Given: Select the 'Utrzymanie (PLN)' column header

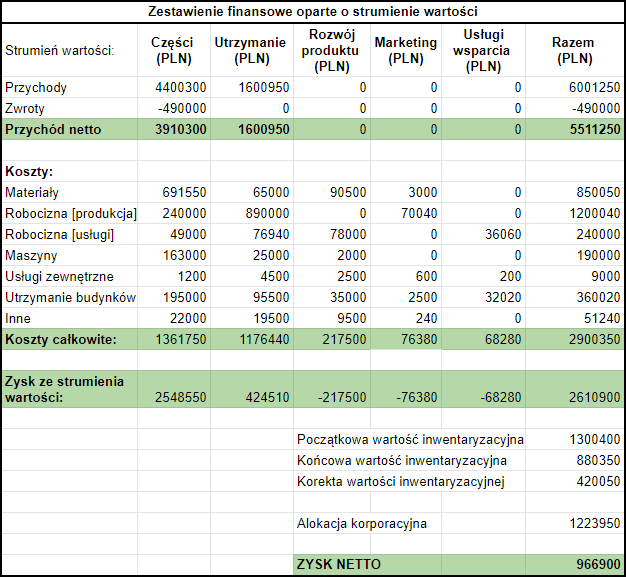Looking at the screenshot, I should coord(250,50).
